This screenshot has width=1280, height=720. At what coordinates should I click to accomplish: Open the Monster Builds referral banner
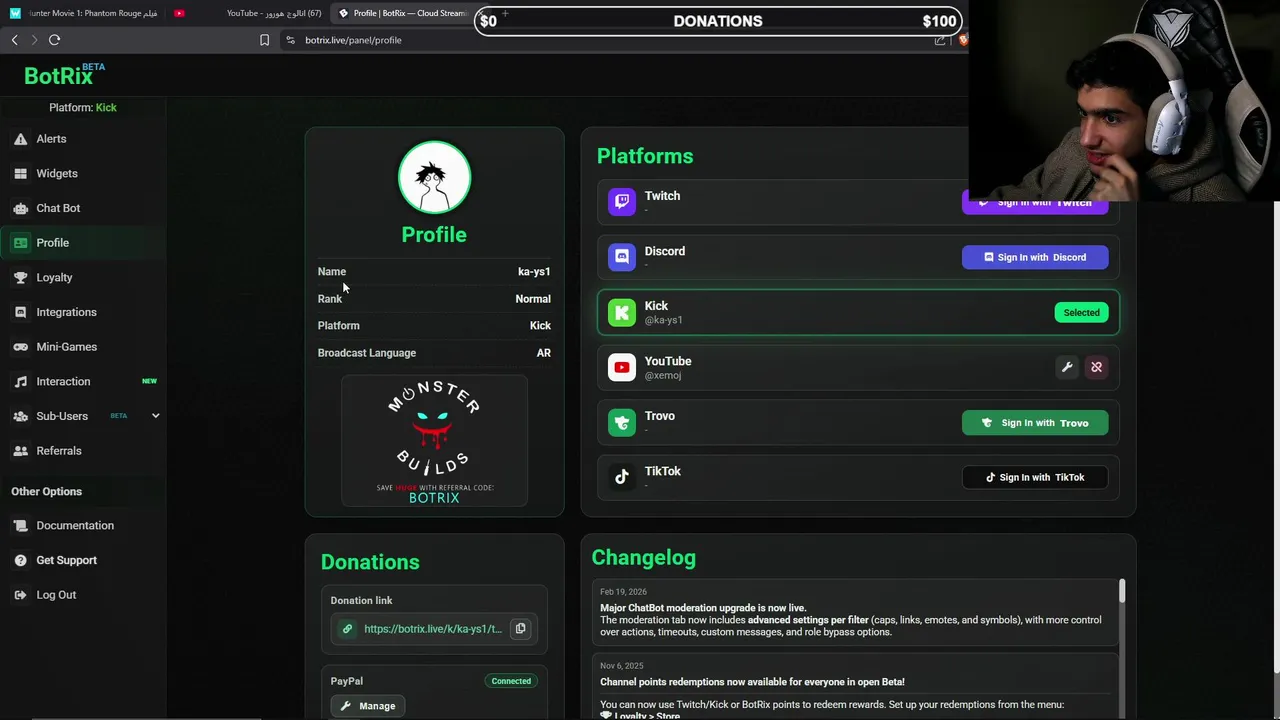[434, 441]
